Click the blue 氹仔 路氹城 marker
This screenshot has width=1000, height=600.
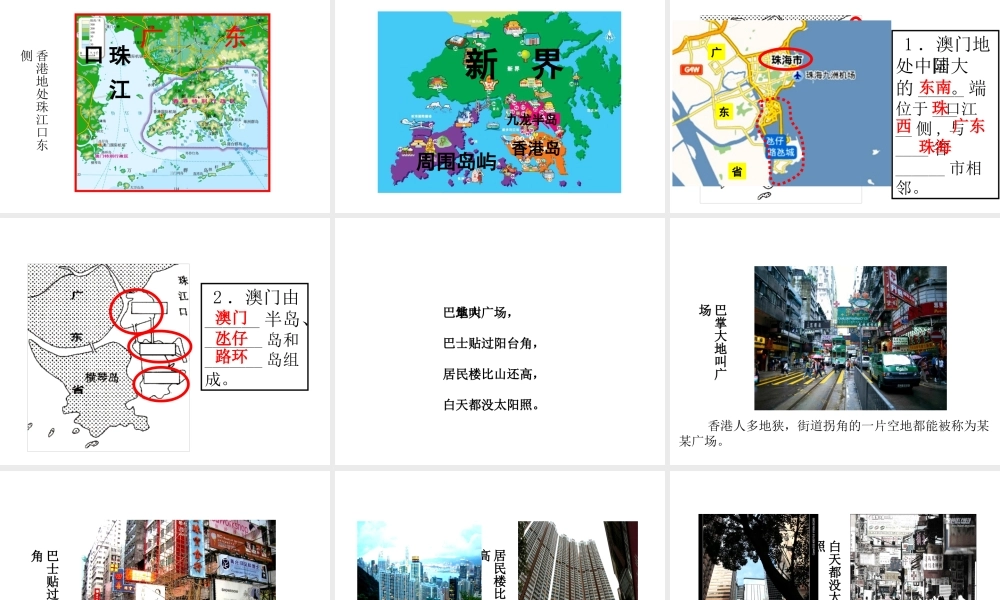click(x=781, y=147)
